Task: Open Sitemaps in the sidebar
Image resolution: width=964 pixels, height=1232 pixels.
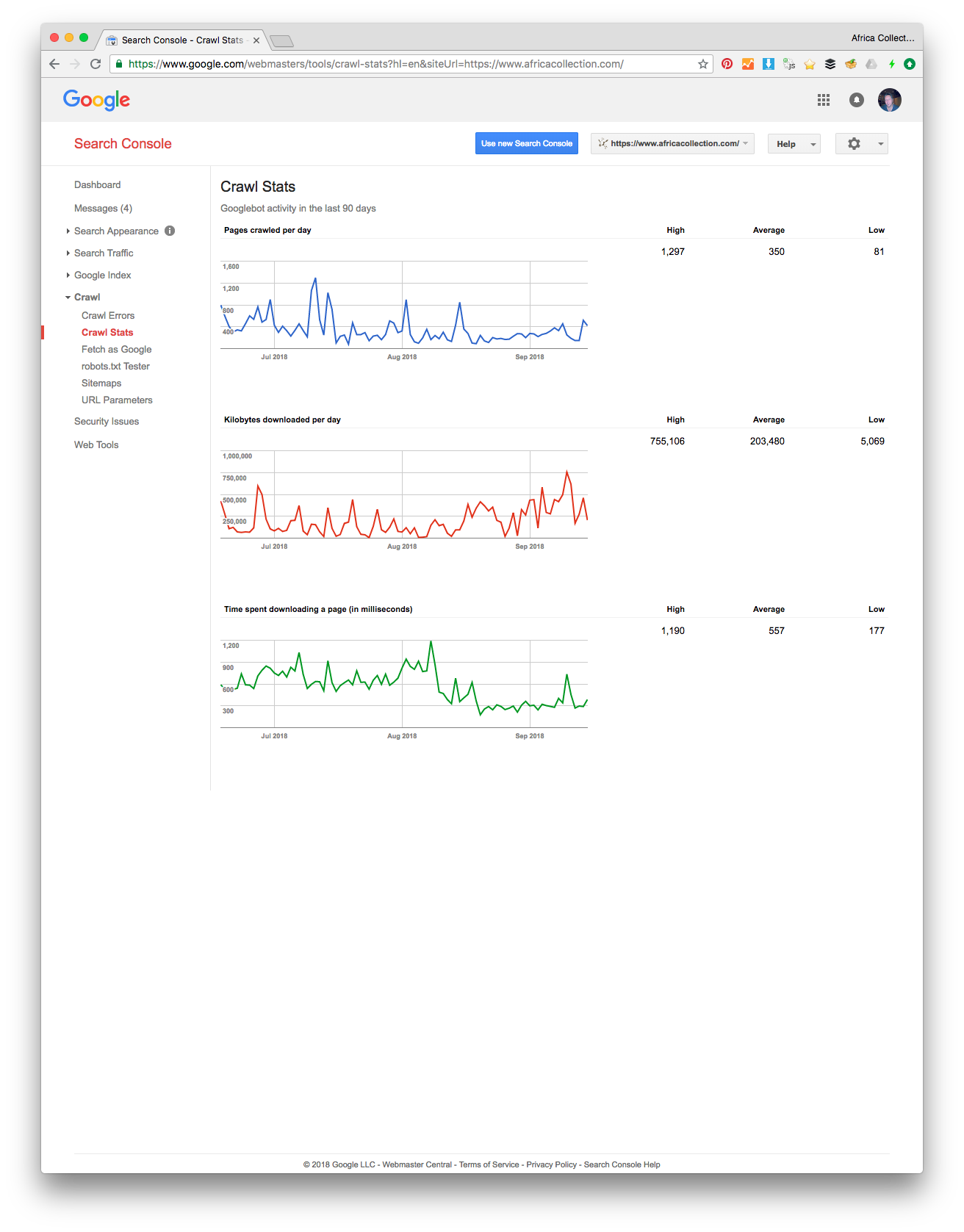Action: point(101,383)
